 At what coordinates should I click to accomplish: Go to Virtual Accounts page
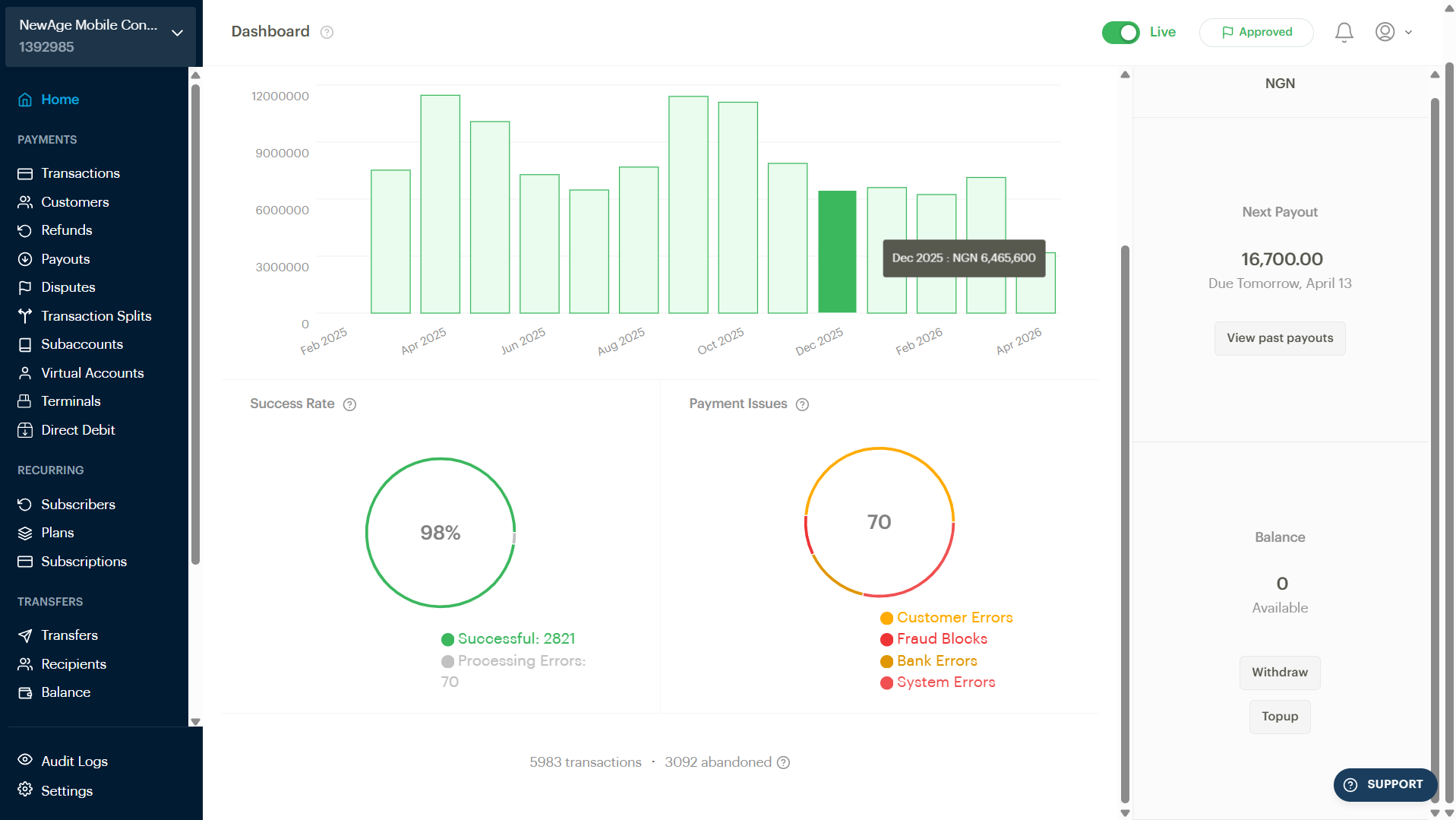click(92, 373)
